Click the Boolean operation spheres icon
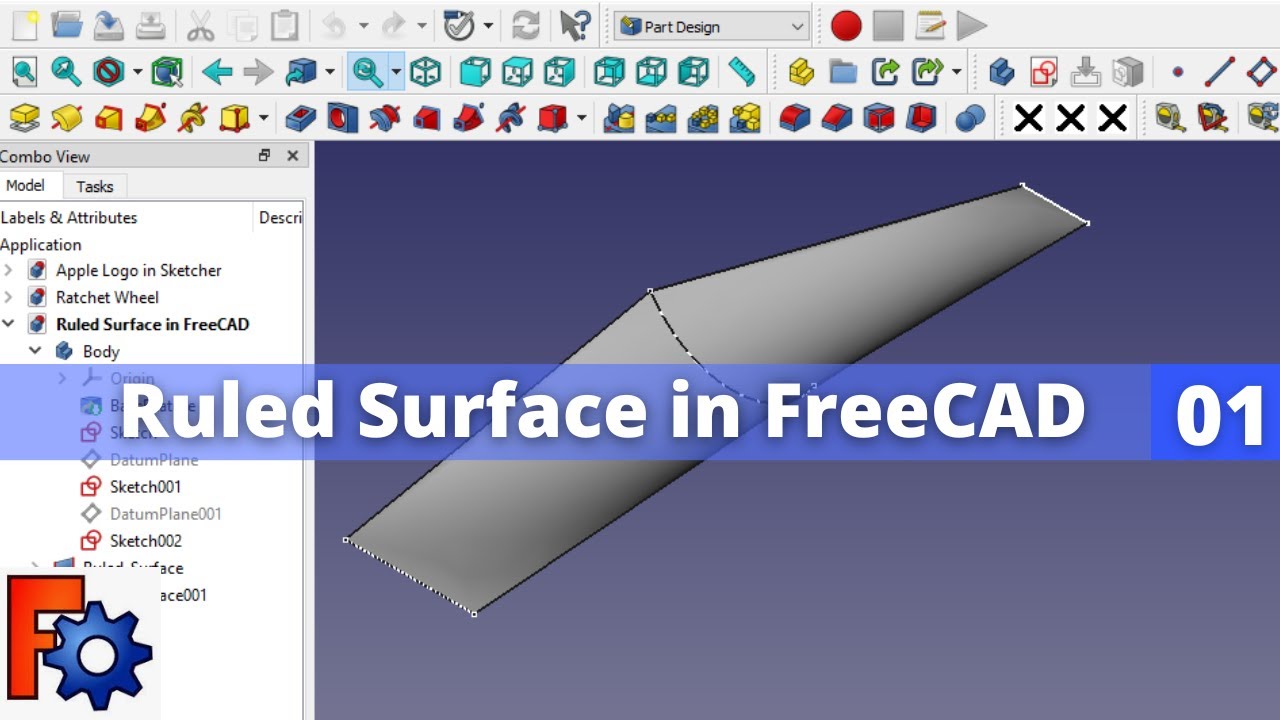Screen dimensions: 1280x720 (970, 118)
